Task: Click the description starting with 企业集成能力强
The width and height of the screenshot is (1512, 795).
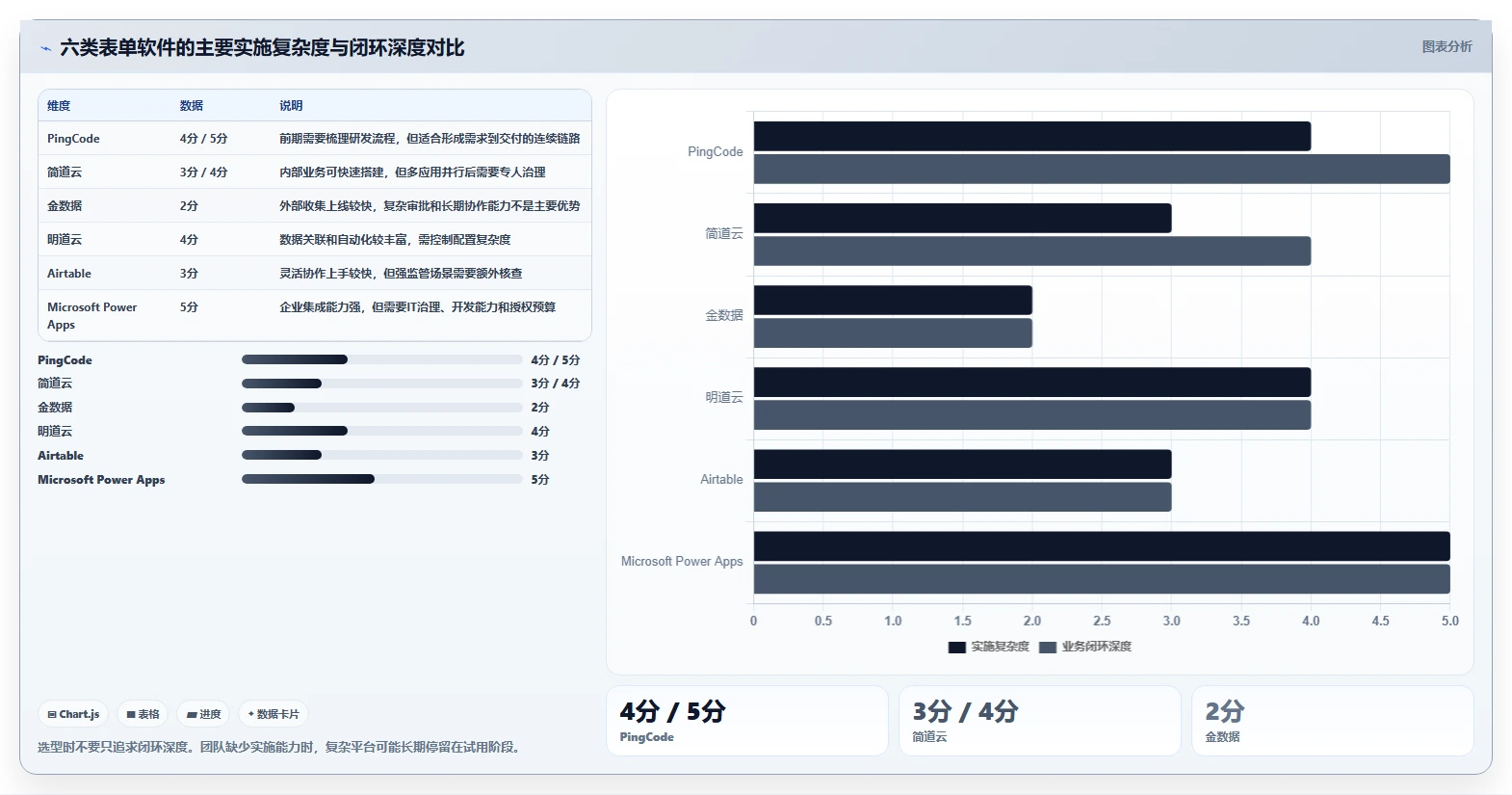Action: tap(417, 307)
